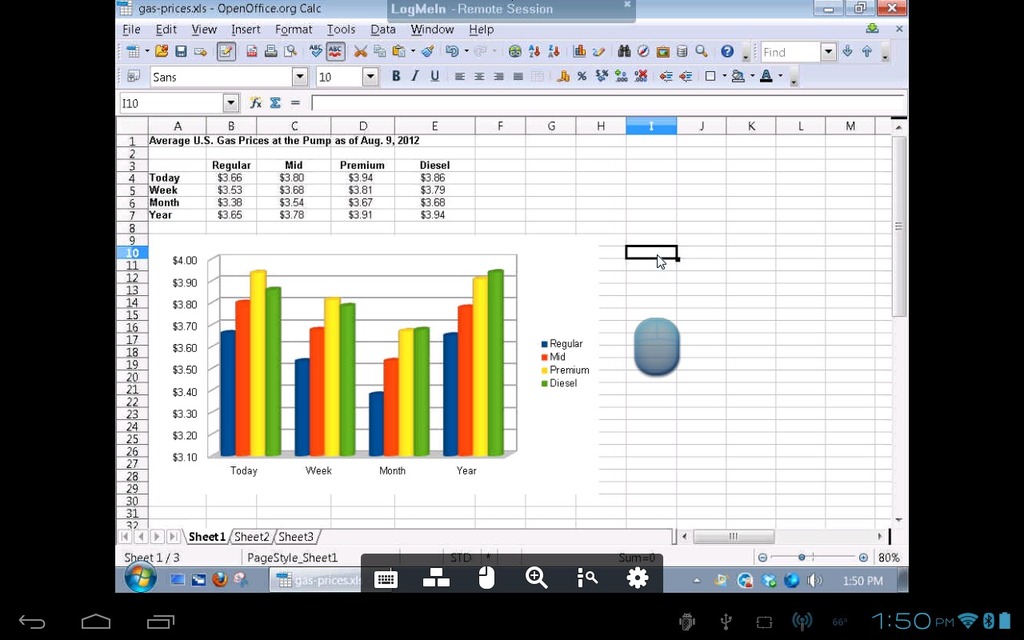Export directly as PDF

pos(251,52)
